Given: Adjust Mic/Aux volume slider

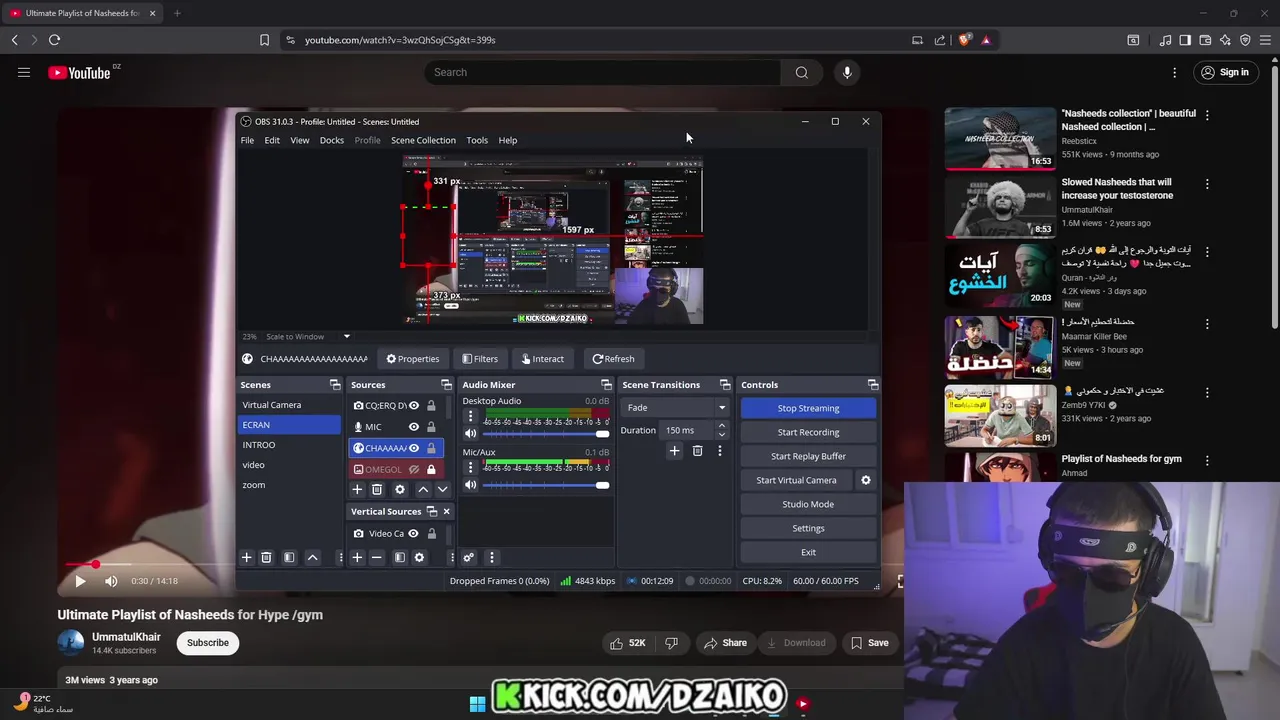Looking at the screenshot, I should pyautogui.click(x=546, y=485).
